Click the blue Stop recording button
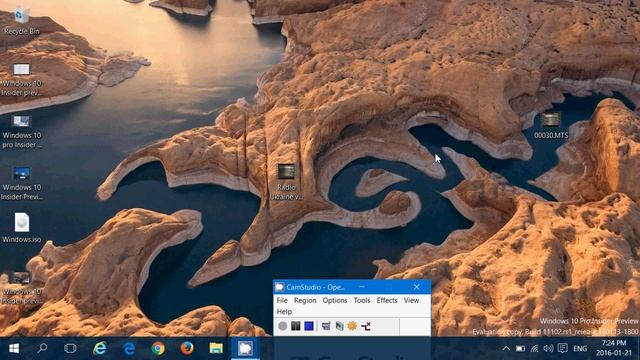The width and height of the screenshot is (640, 360). pos(309,326)
